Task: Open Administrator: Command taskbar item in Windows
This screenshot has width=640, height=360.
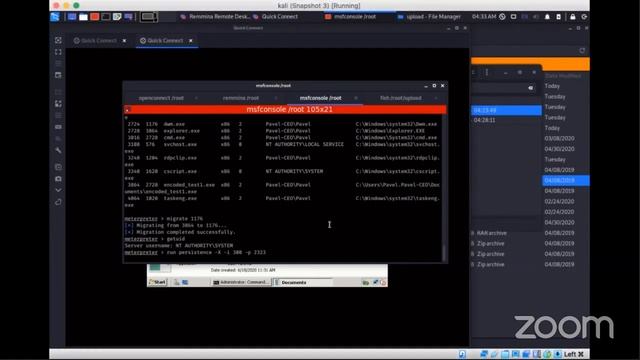Action: [241, 282]
